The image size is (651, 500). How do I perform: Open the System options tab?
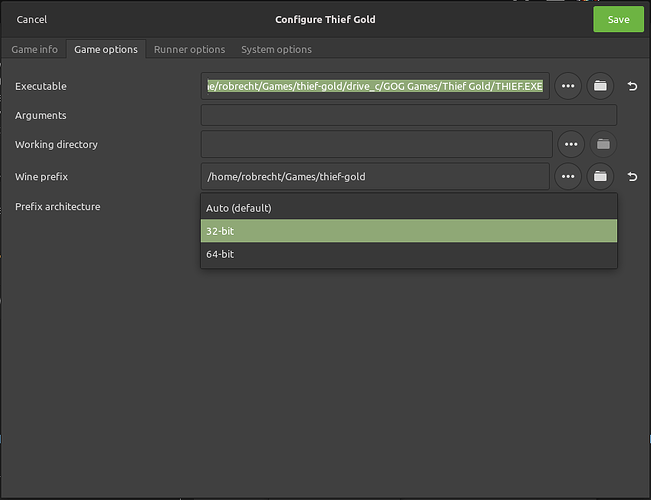pyautogui.click(x=277, y=49)
